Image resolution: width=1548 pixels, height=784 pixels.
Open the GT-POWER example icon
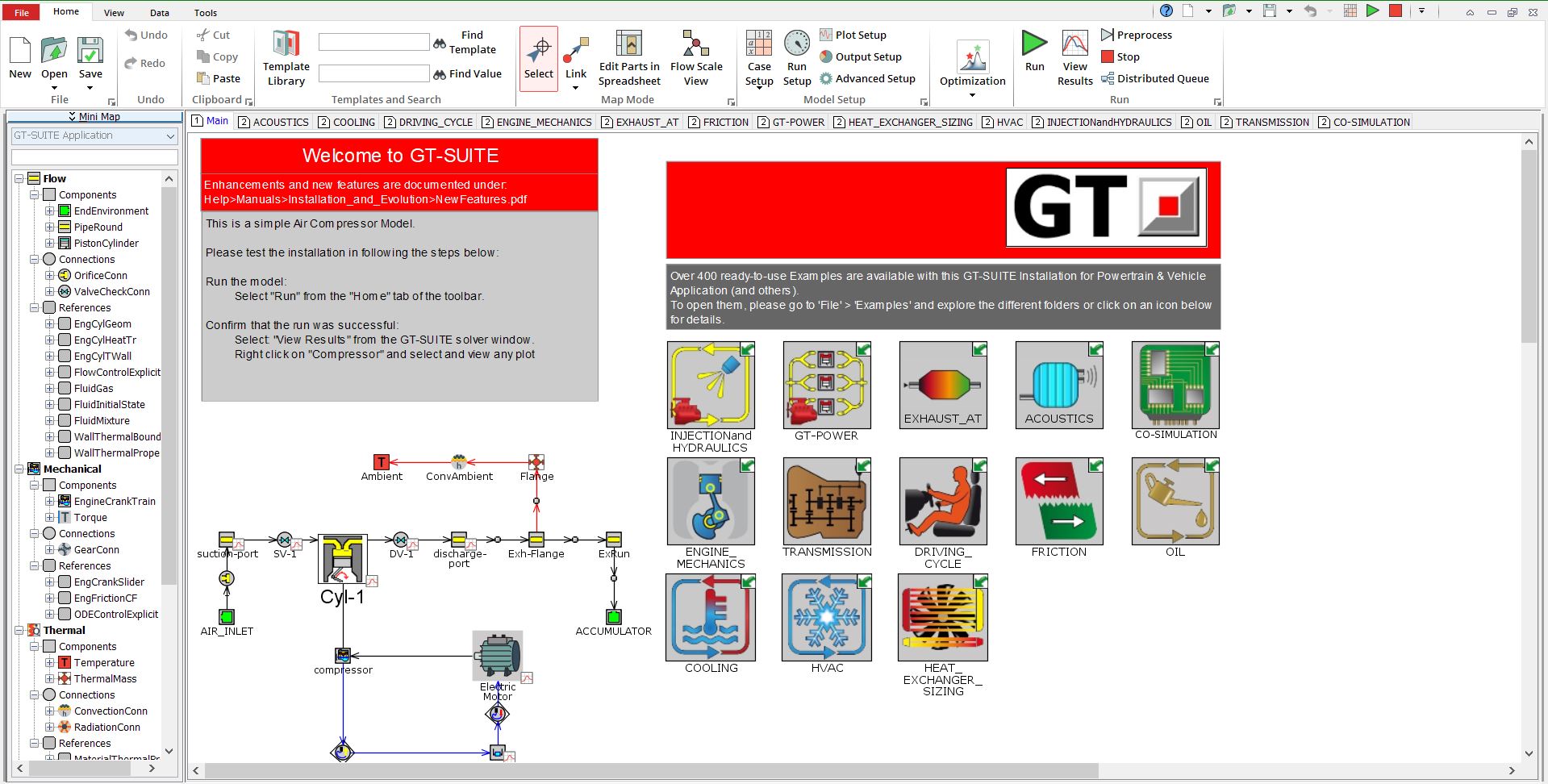[826, 385]
